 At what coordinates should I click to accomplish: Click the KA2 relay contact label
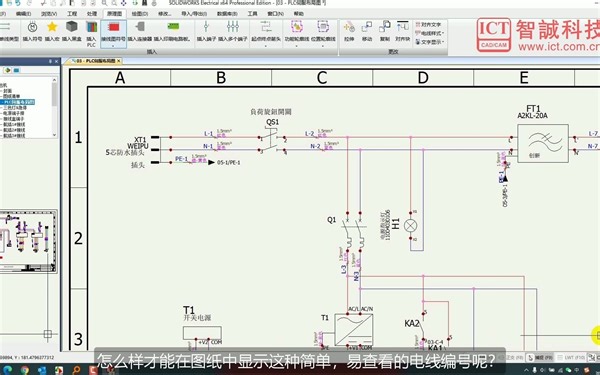click(x=412, y=323)
